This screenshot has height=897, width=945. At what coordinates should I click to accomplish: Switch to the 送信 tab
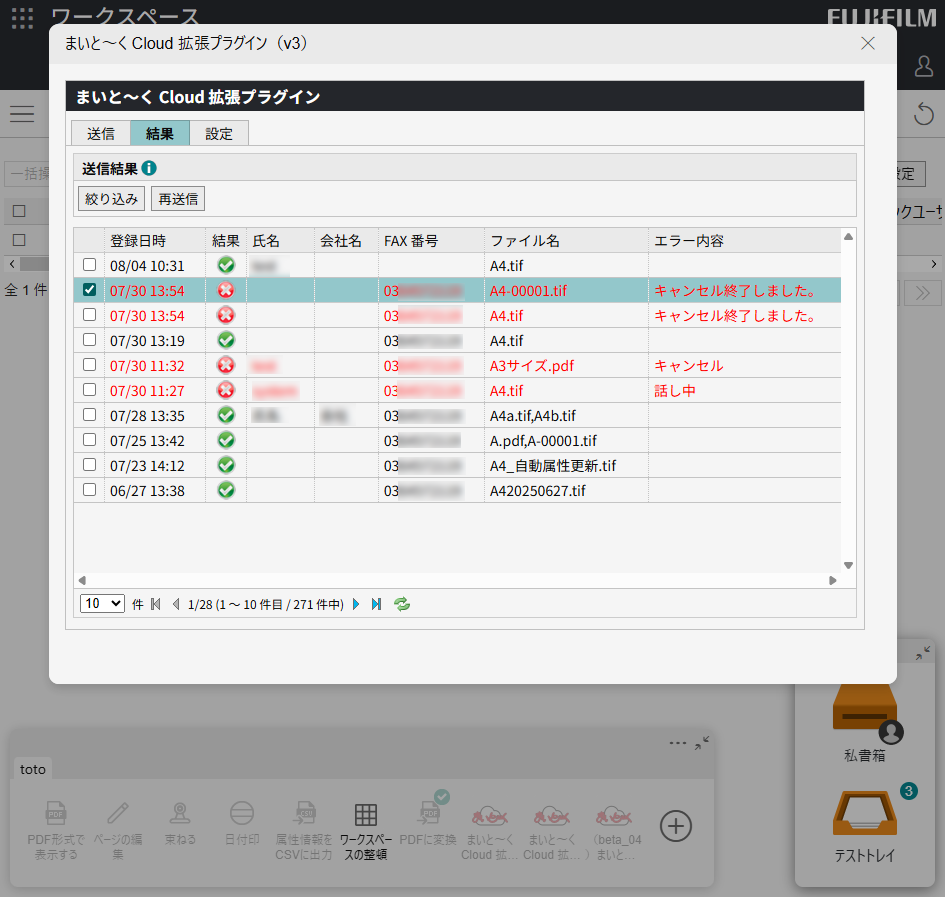(100, 132)
